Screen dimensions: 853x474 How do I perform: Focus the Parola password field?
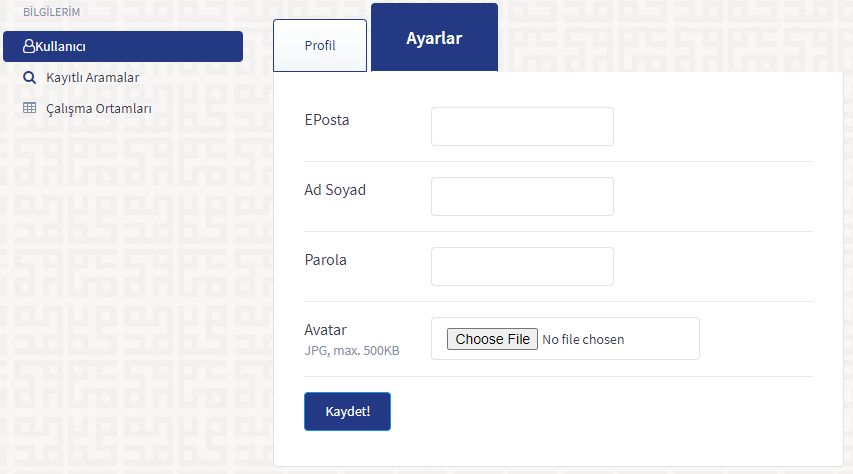tap(522, 267)
